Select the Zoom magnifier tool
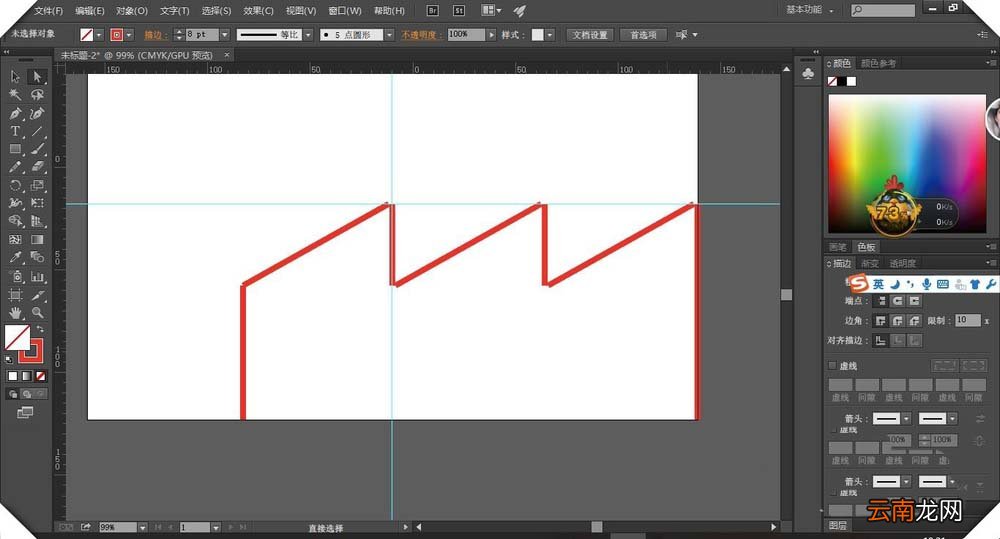The image size is (1000, 539). (x=37, y=313)
